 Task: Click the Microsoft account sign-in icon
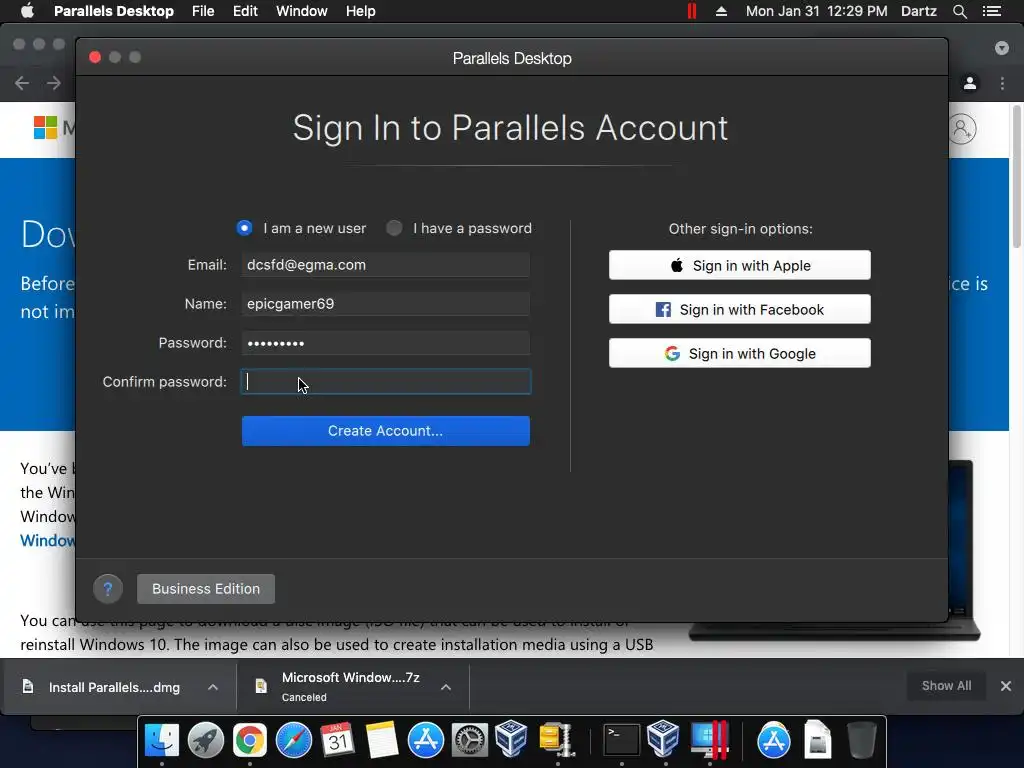962,129
